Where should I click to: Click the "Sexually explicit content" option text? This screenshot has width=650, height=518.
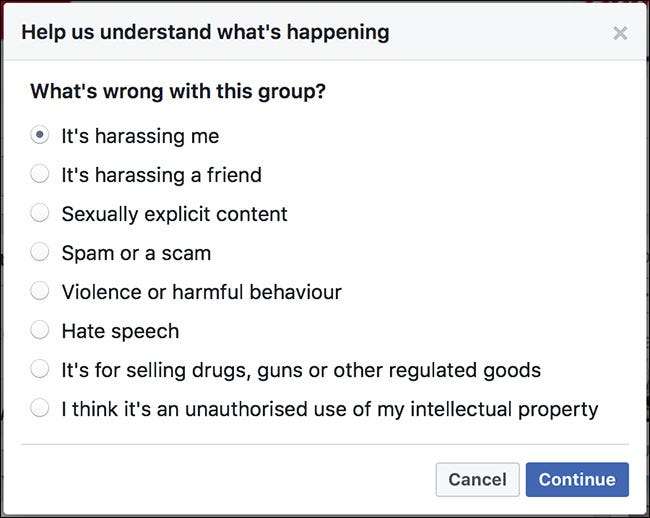point(174,214)
